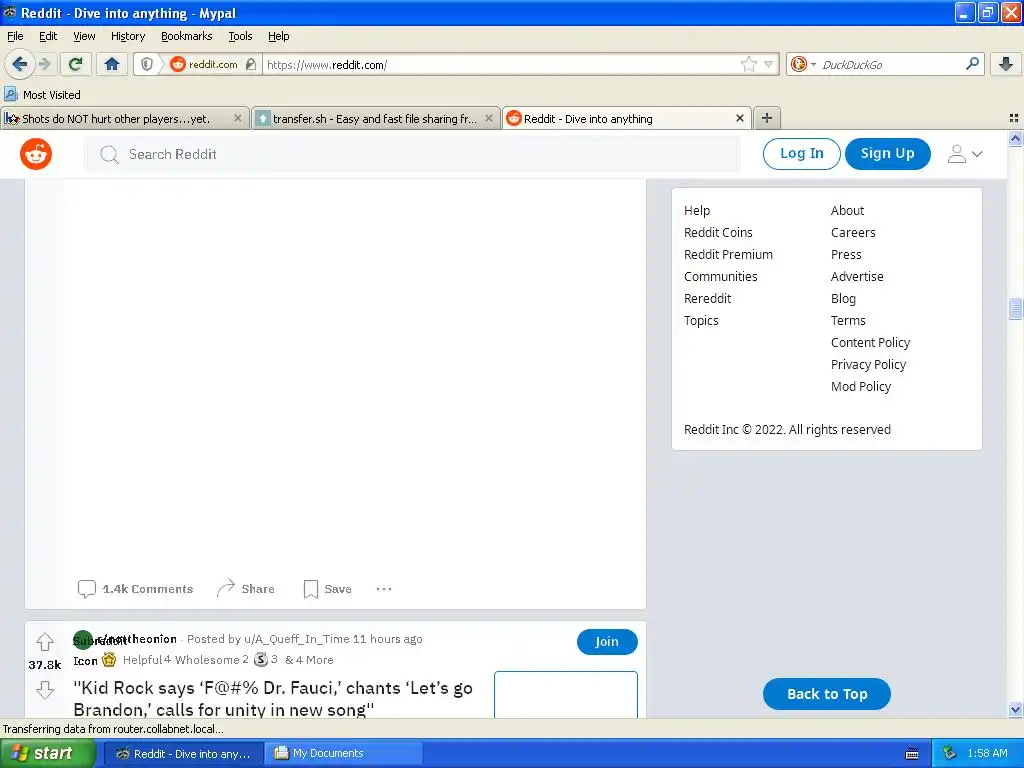Open the Windows start menu

48,753
